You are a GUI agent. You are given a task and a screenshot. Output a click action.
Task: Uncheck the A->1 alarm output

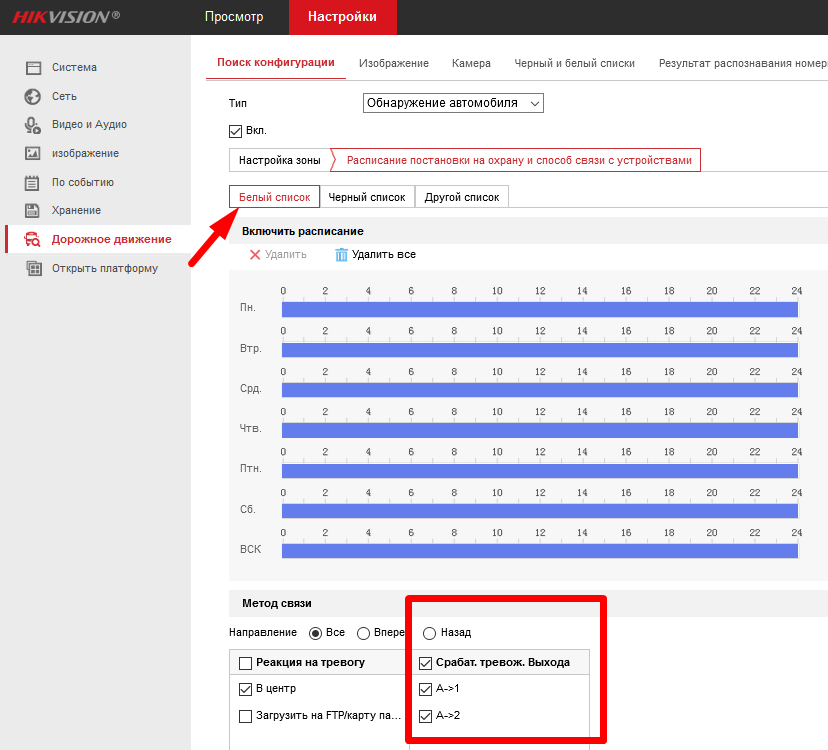[425, 689]
